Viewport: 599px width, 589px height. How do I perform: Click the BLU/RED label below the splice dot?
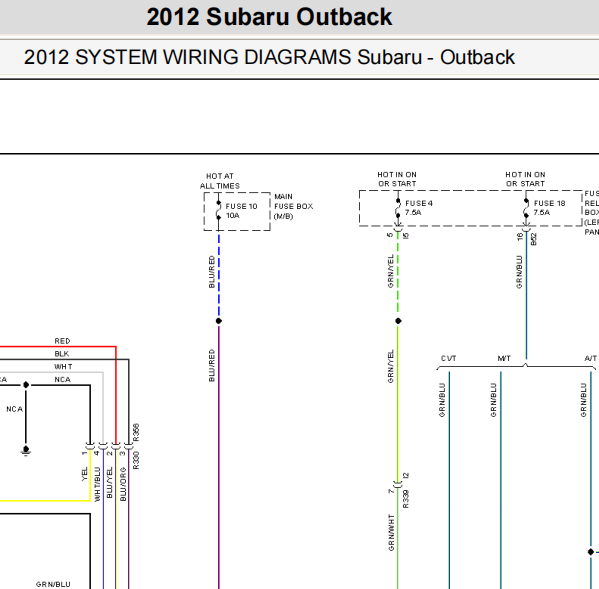point(212,365)
